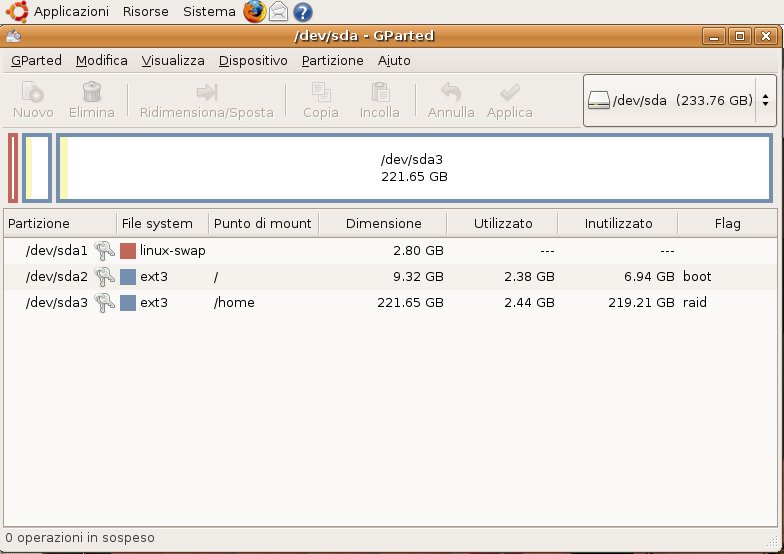
Task: Click the linux-swap file system text
Action: [x=172, y=250]
